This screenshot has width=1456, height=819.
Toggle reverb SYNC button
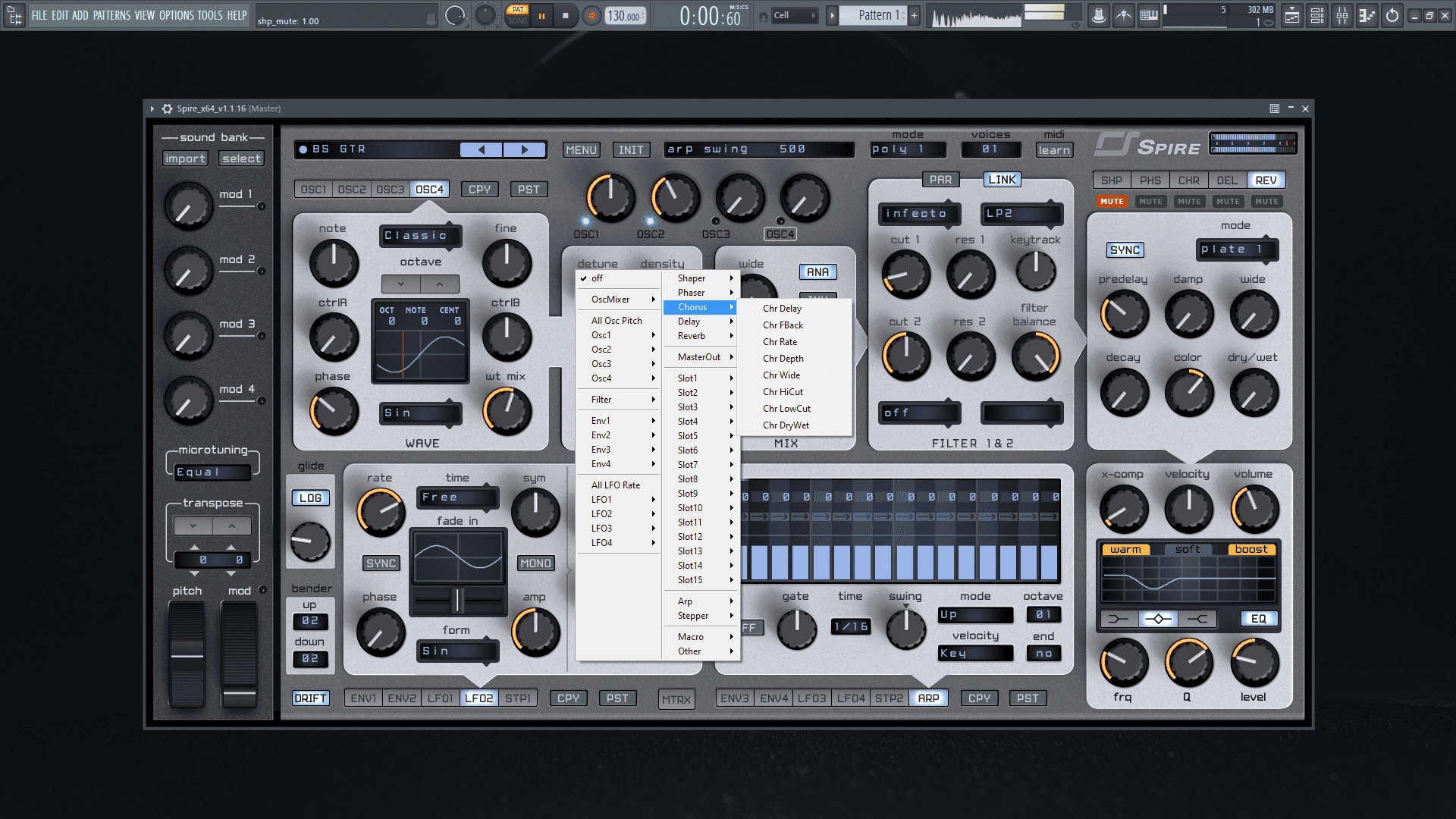[1125, 250]
